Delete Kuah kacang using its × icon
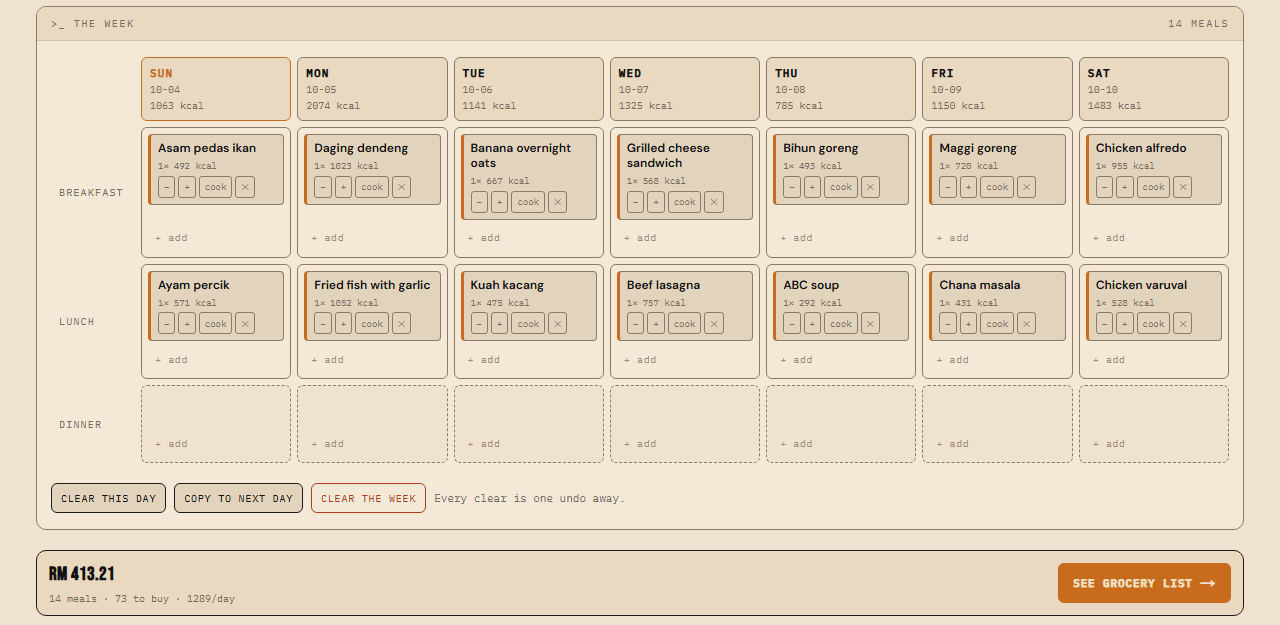Viewport: 1280px width, 625px height. (557, 323)
